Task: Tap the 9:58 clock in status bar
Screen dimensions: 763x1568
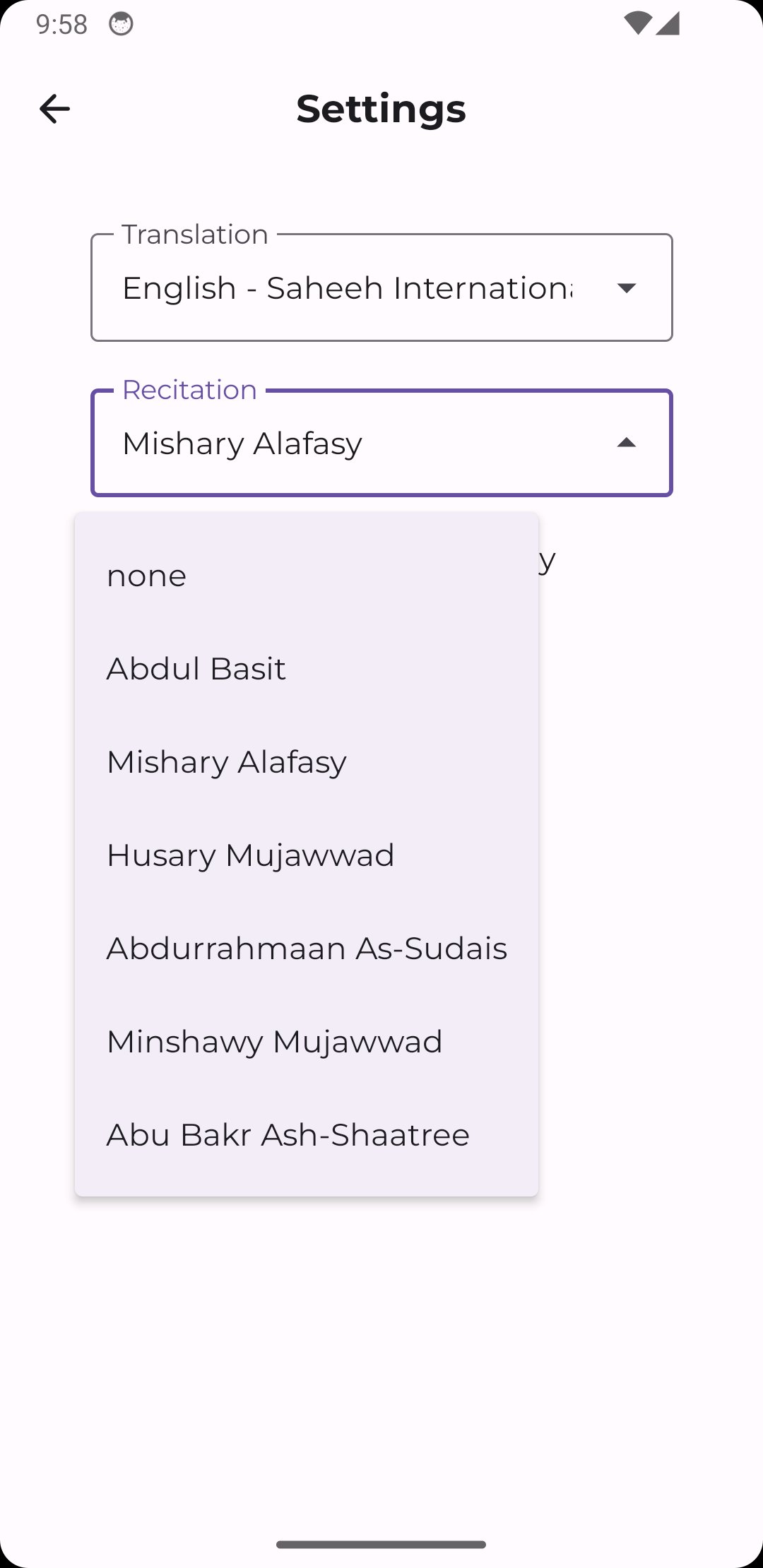Action: [61, 25]
